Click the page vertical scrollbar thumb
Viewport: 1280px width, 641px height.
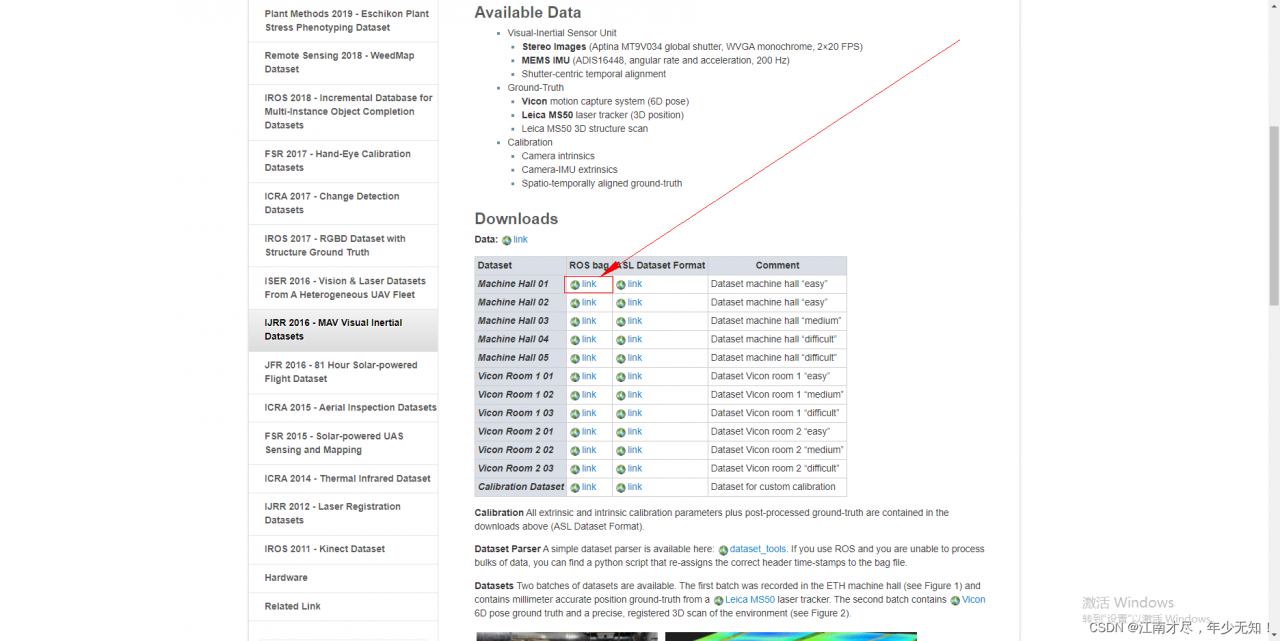pyautogui.click(x=1273, y=215)
